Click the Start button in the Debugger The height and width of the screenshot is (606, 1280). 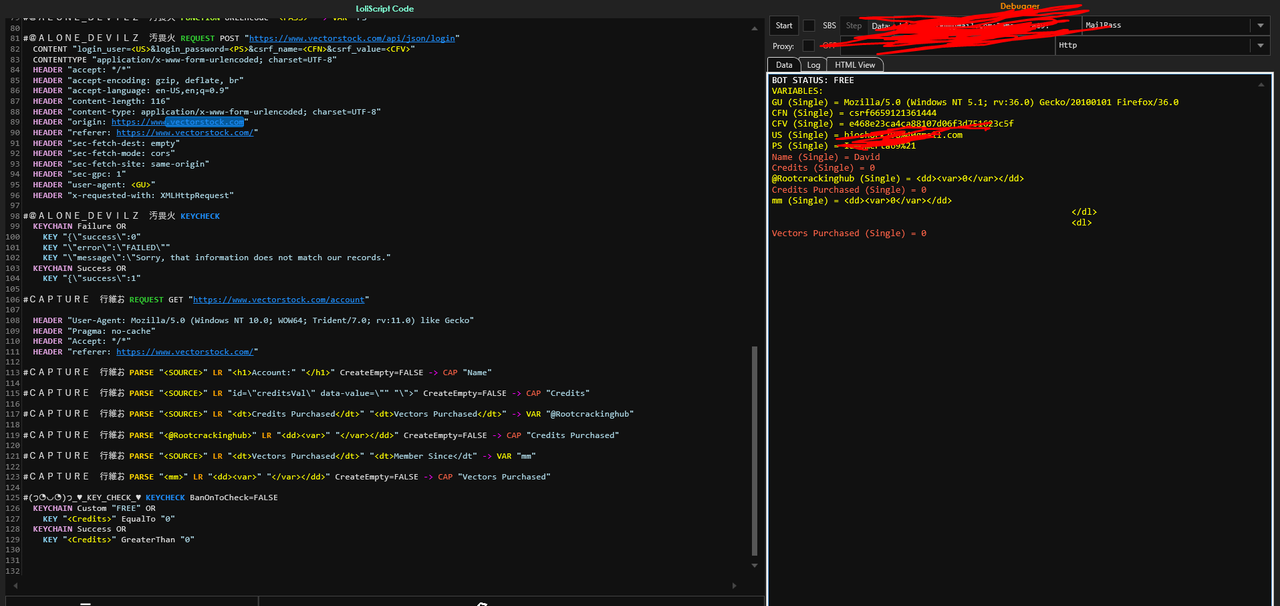pyautogui.click(x=784, y=26)
